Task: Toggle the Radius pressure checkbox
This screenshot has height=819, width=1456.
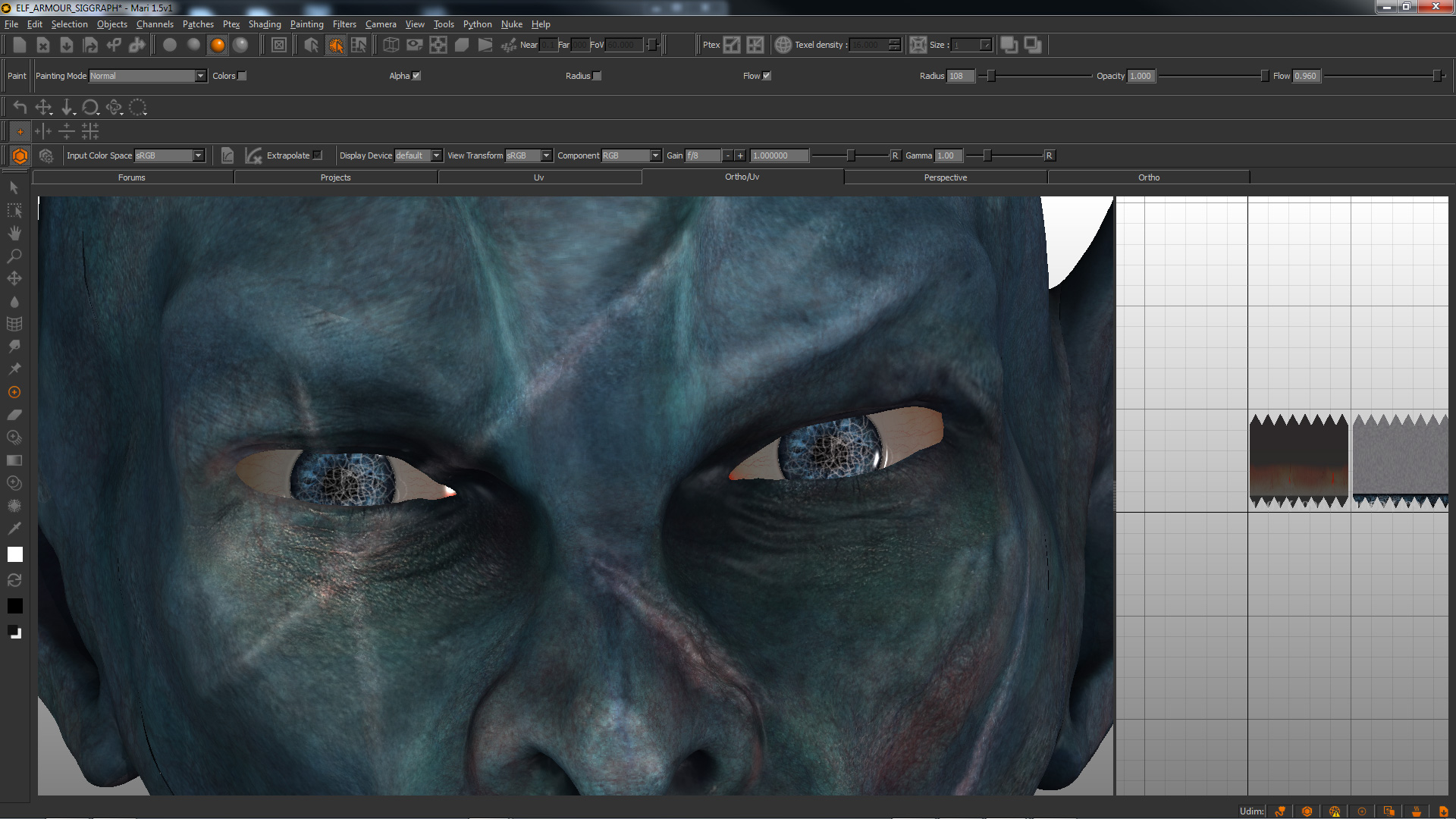Action: (x=598, y=76)
